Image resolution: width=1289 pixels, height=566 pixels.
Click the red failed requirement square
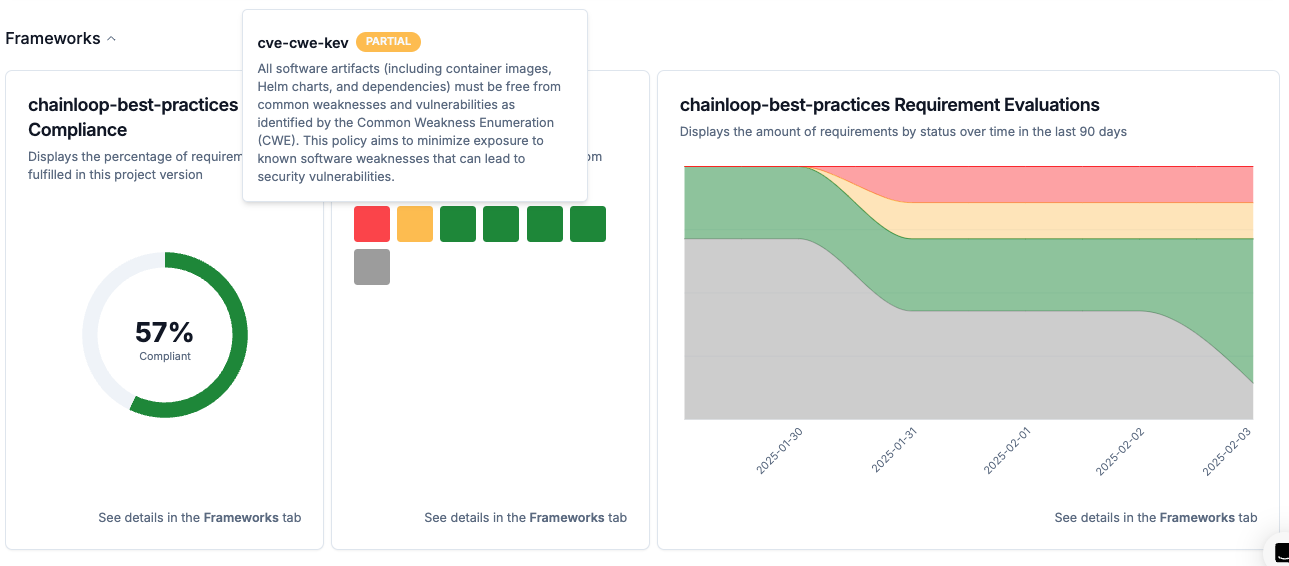click(x=372, y=224)
